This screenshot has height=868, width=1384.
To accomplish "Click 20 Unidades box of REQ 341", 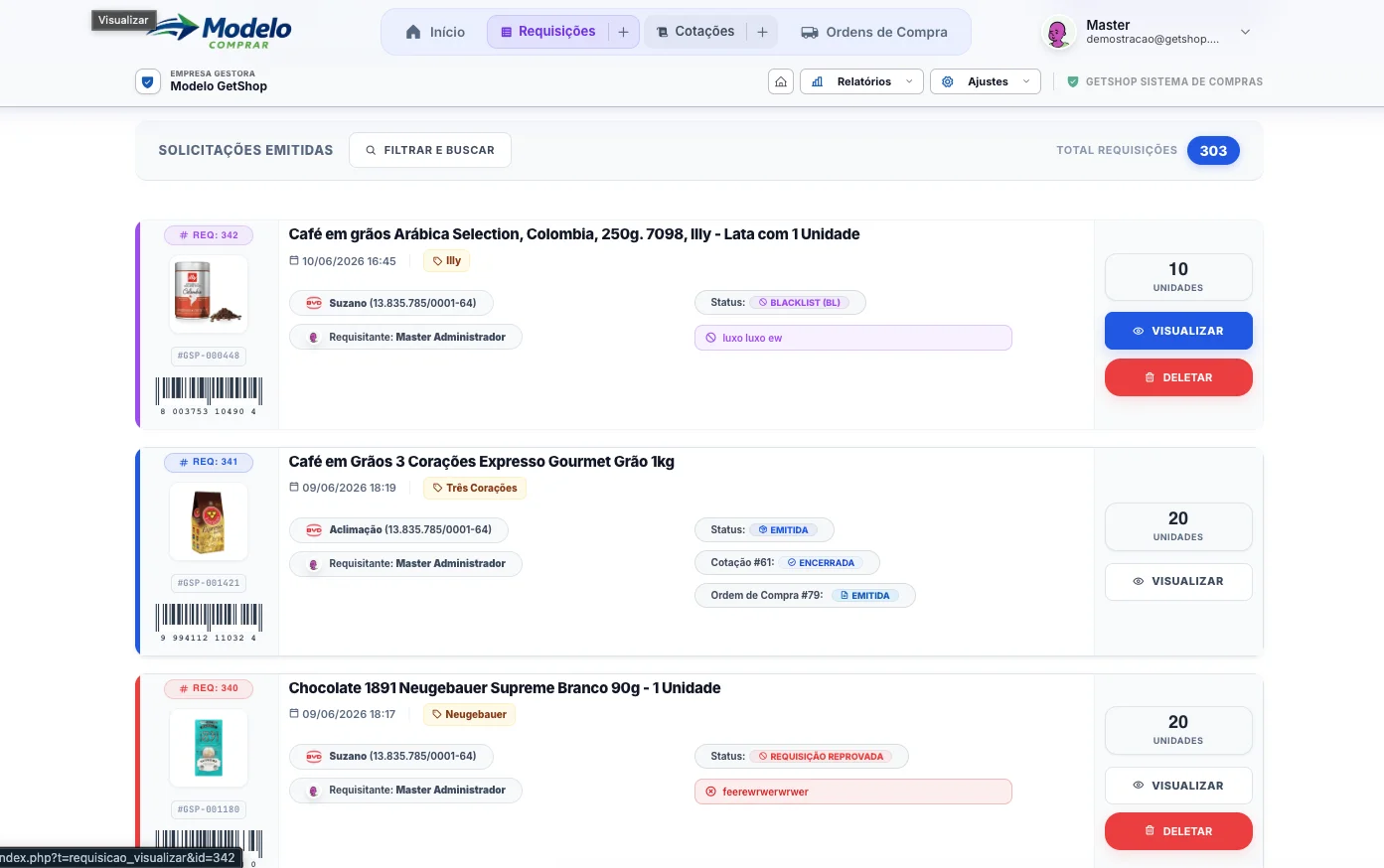I will pos(1178,526).
